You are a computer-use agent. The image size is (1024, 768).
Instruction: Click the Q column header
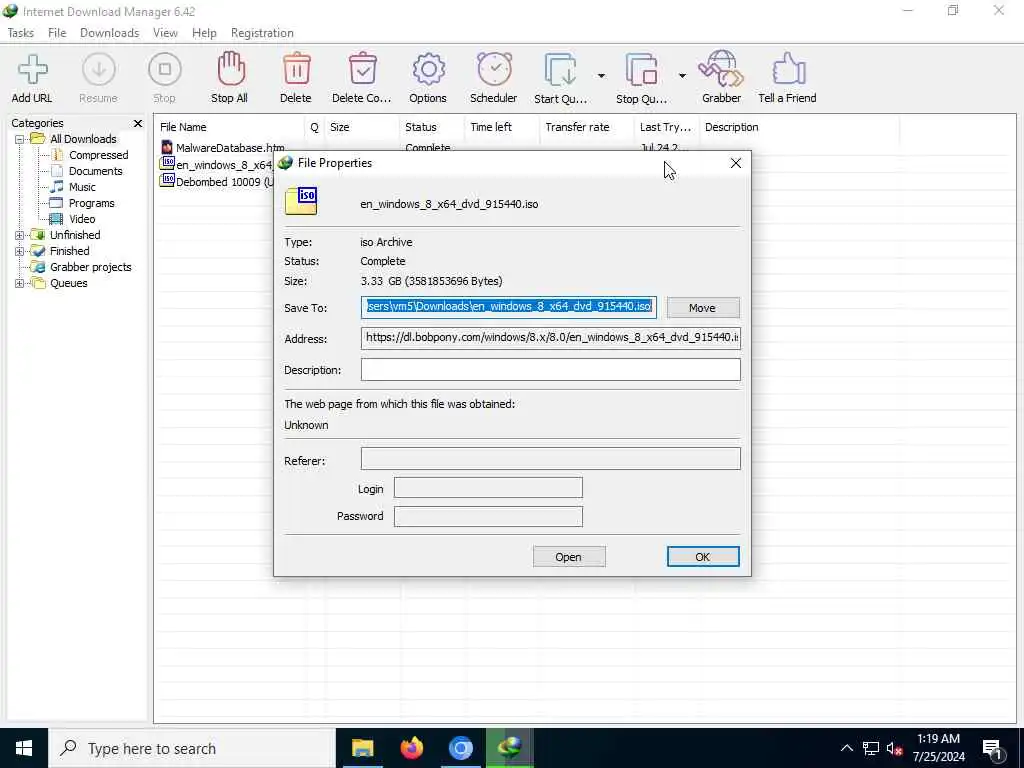315,127
